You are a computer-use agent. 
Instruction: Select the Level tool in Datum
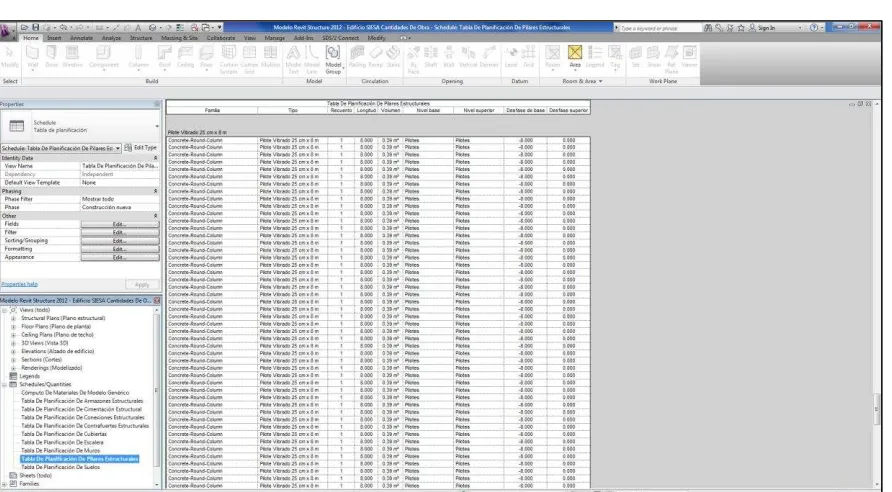point(511,57)
